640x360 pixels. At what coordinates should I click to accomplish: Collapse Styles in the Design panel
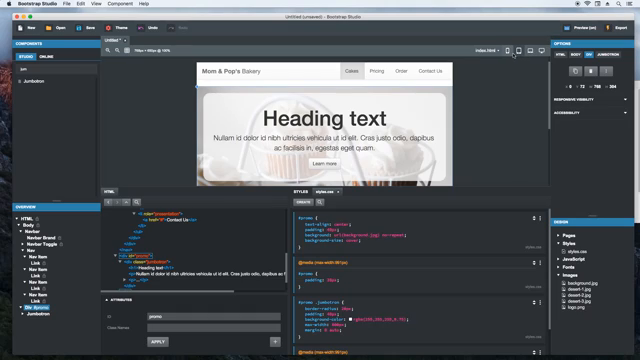coord(558,243)
